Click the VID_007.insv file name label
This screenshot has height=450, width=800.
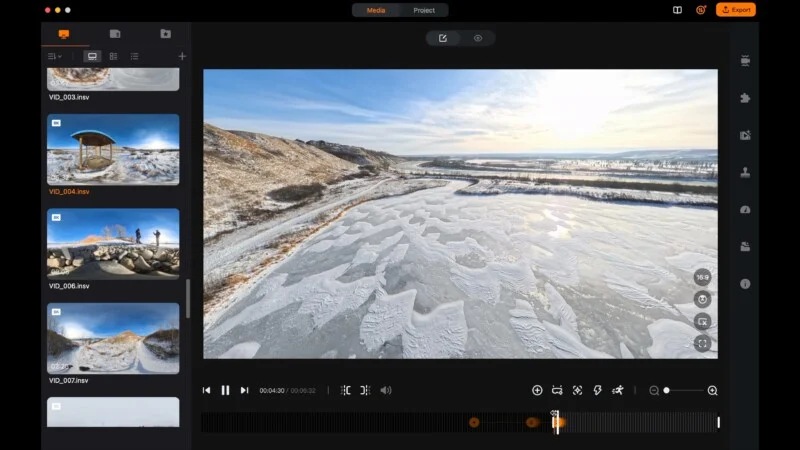pyautogui.click(x=68, y=381)
